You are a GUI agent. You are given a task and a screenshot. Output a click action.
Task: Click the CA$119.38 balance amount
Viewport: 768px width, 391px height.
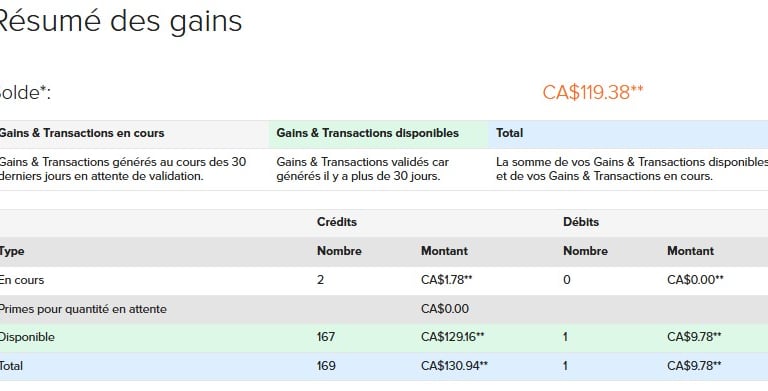[593, 92]
